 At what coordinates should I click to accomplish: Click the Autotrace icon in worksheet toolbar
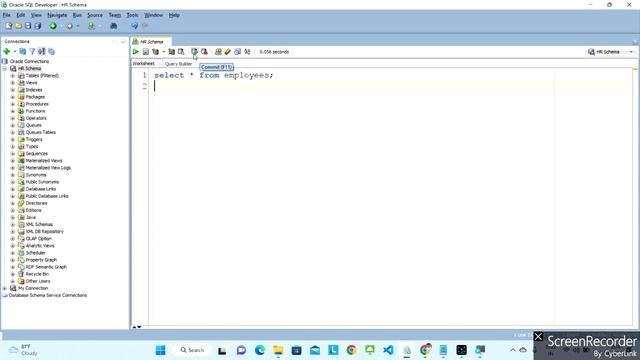[x=171, y=52]
